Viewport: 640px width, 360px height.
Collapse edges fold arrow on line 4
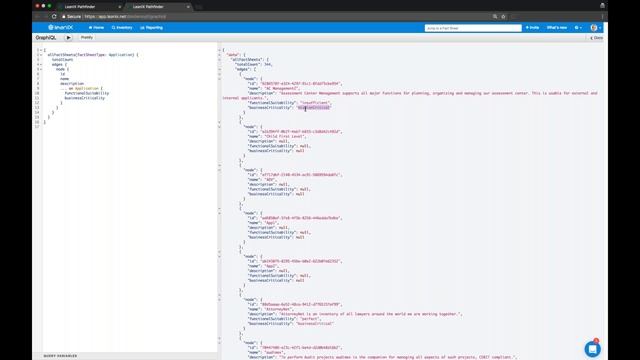coord(41,64)
